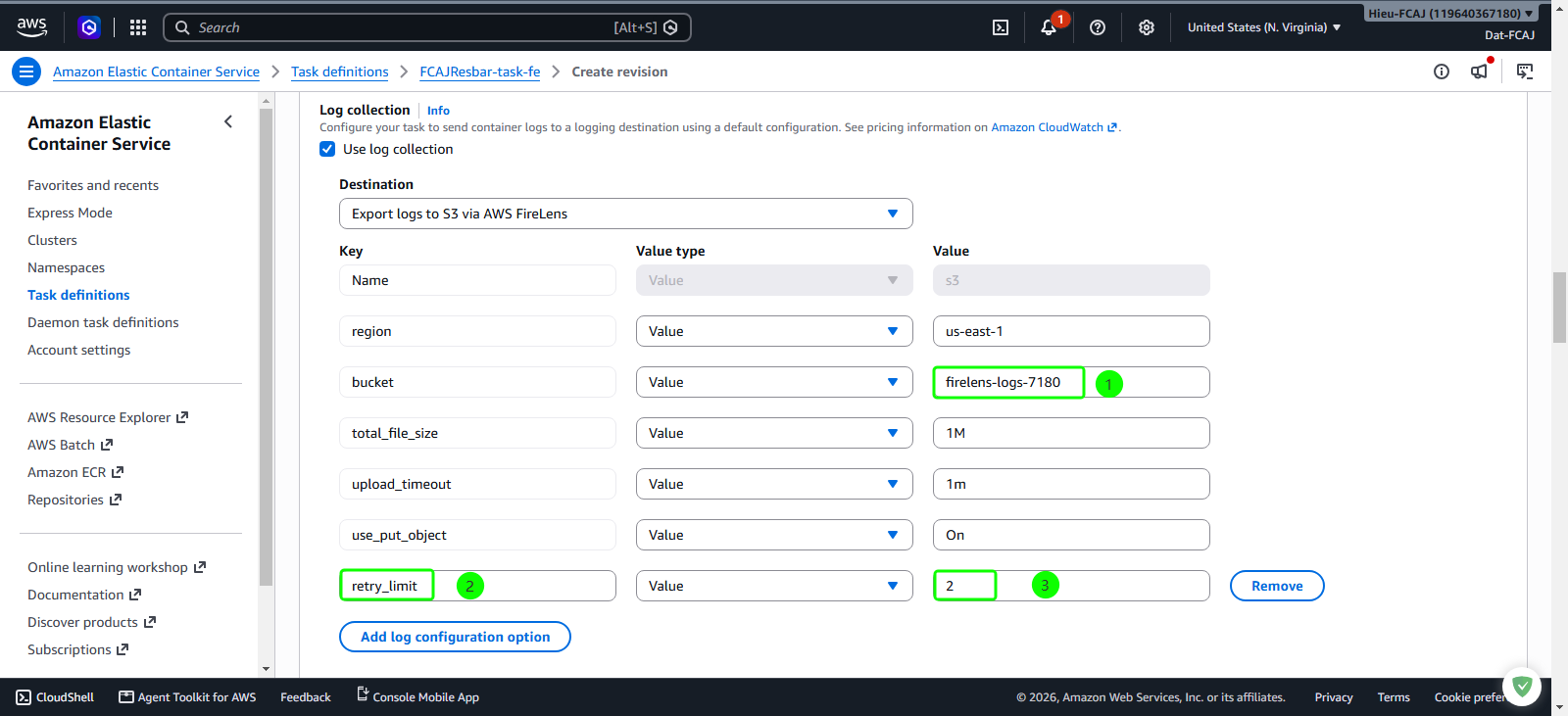Open the Destination dropdown

pyautogui.click(x=626, y=214)
